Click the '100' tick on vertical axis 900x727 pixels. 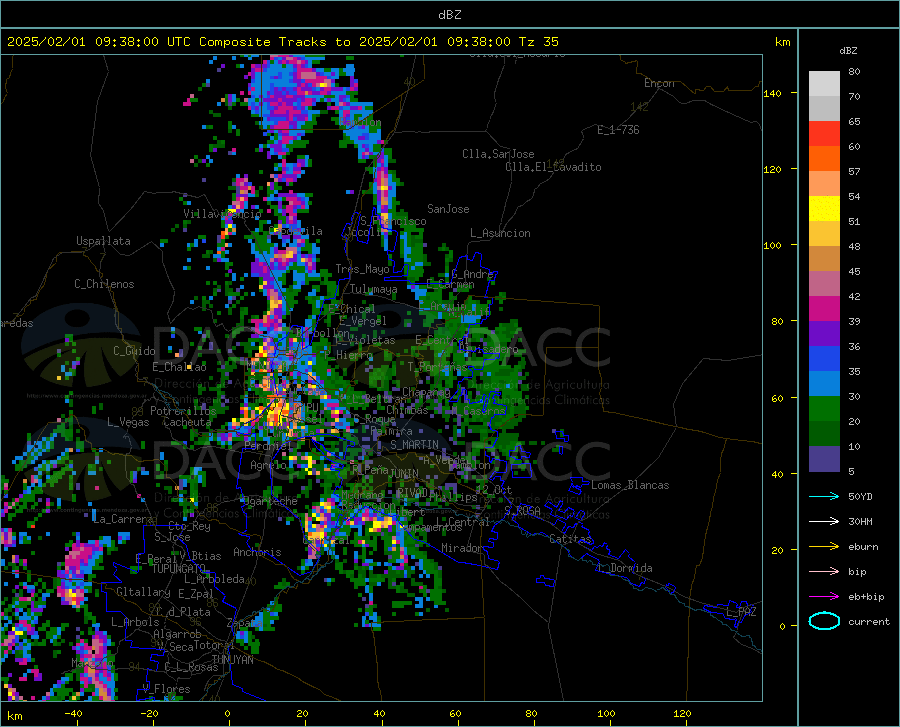coord(772,245)
